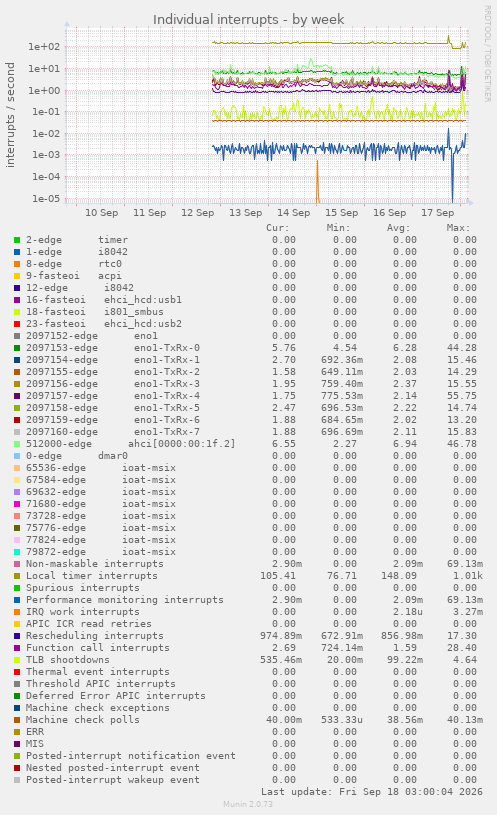Select the eno1-TxRx-0 legend label
The image size is (497, 815).
click(167, 348)
